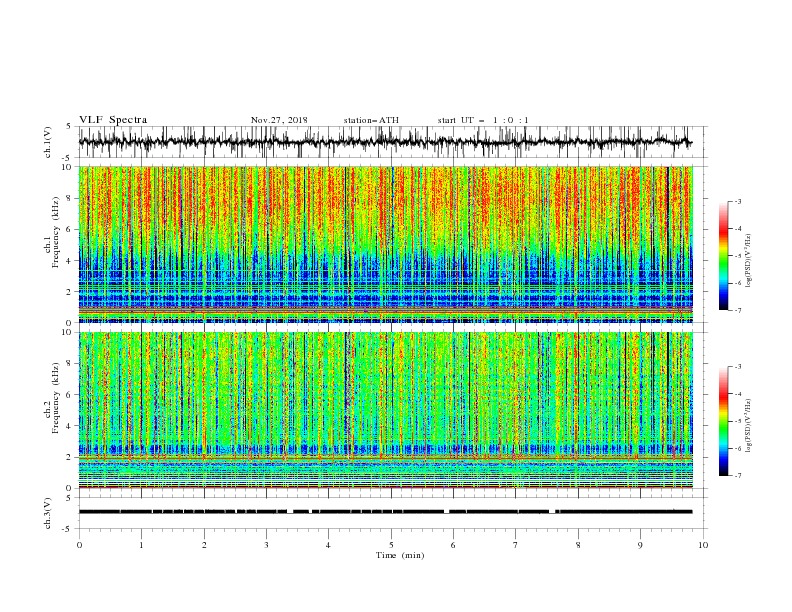792x612 pixels.
Task: Click the '10' tick on the Time axis
Action: point(703,545)
